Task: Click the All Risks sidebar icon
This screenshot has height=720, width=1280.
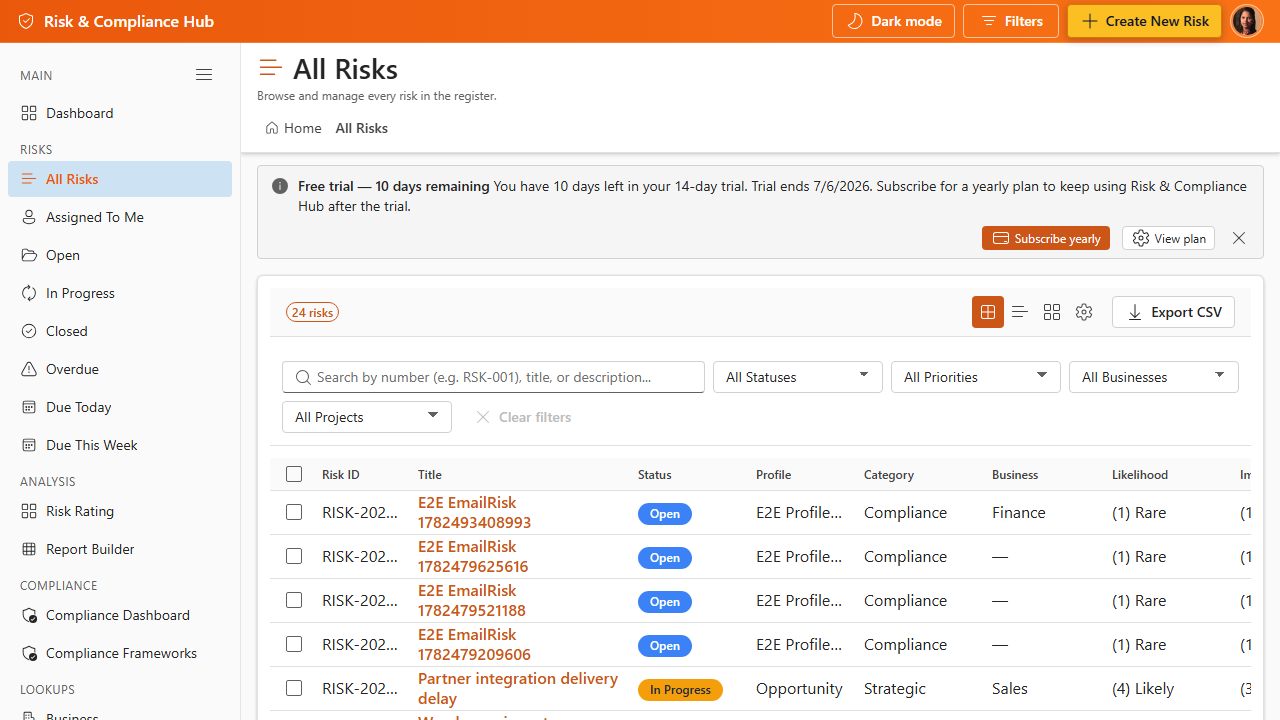Action: coord(29,179)
